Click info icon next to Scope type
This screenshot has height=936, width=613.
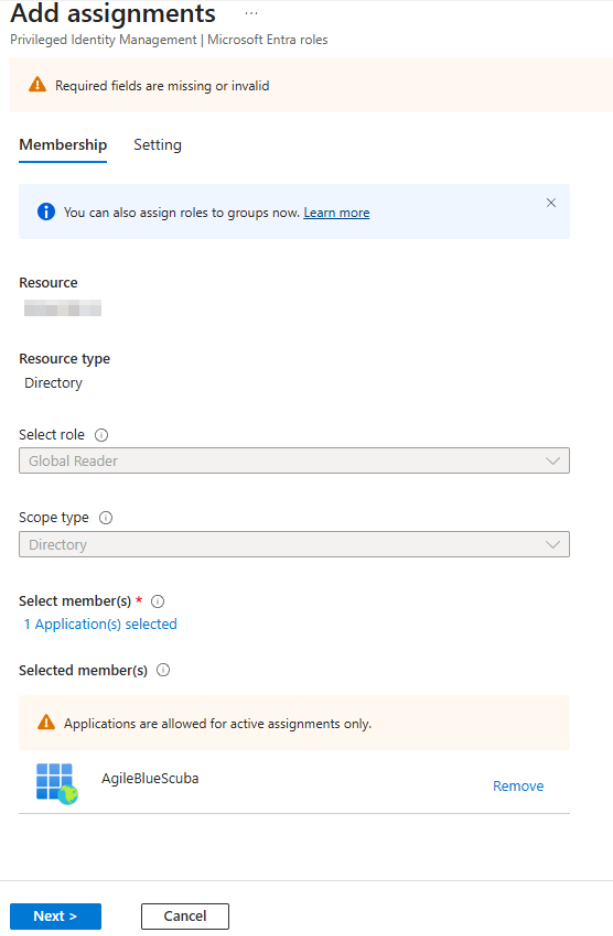[x=106, y=518]
